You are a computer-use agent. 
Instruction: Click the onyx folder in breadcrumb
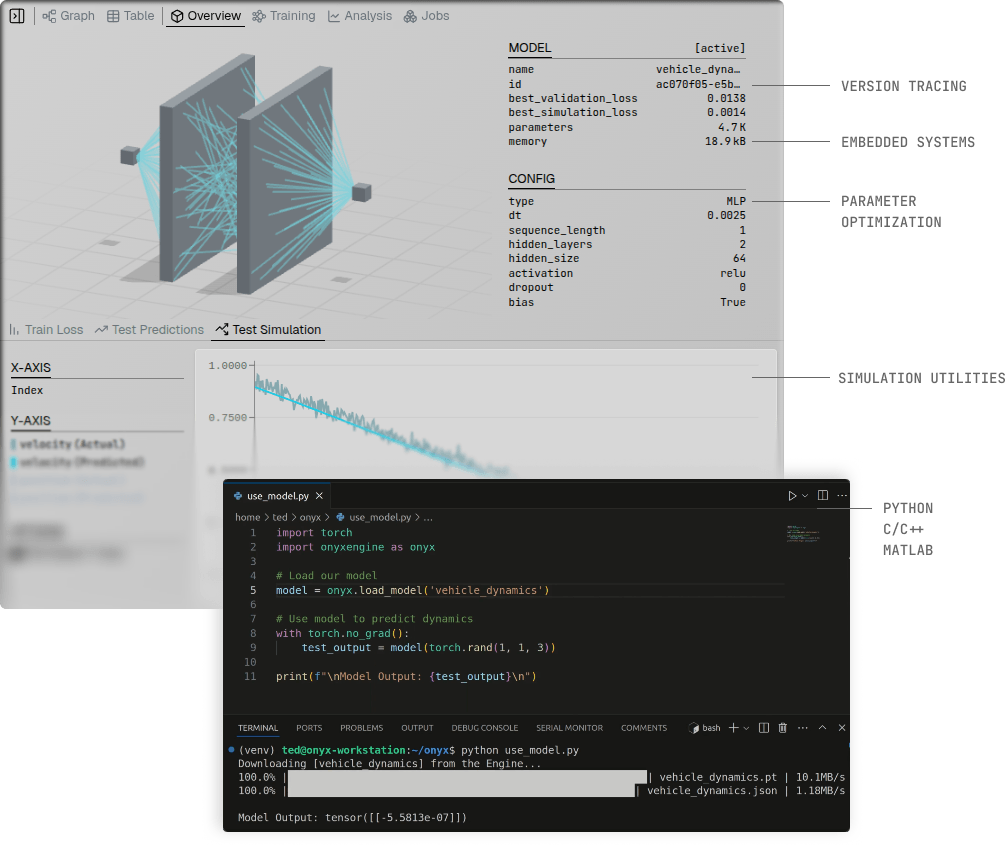pyautogui.click(x=311, y=518)
